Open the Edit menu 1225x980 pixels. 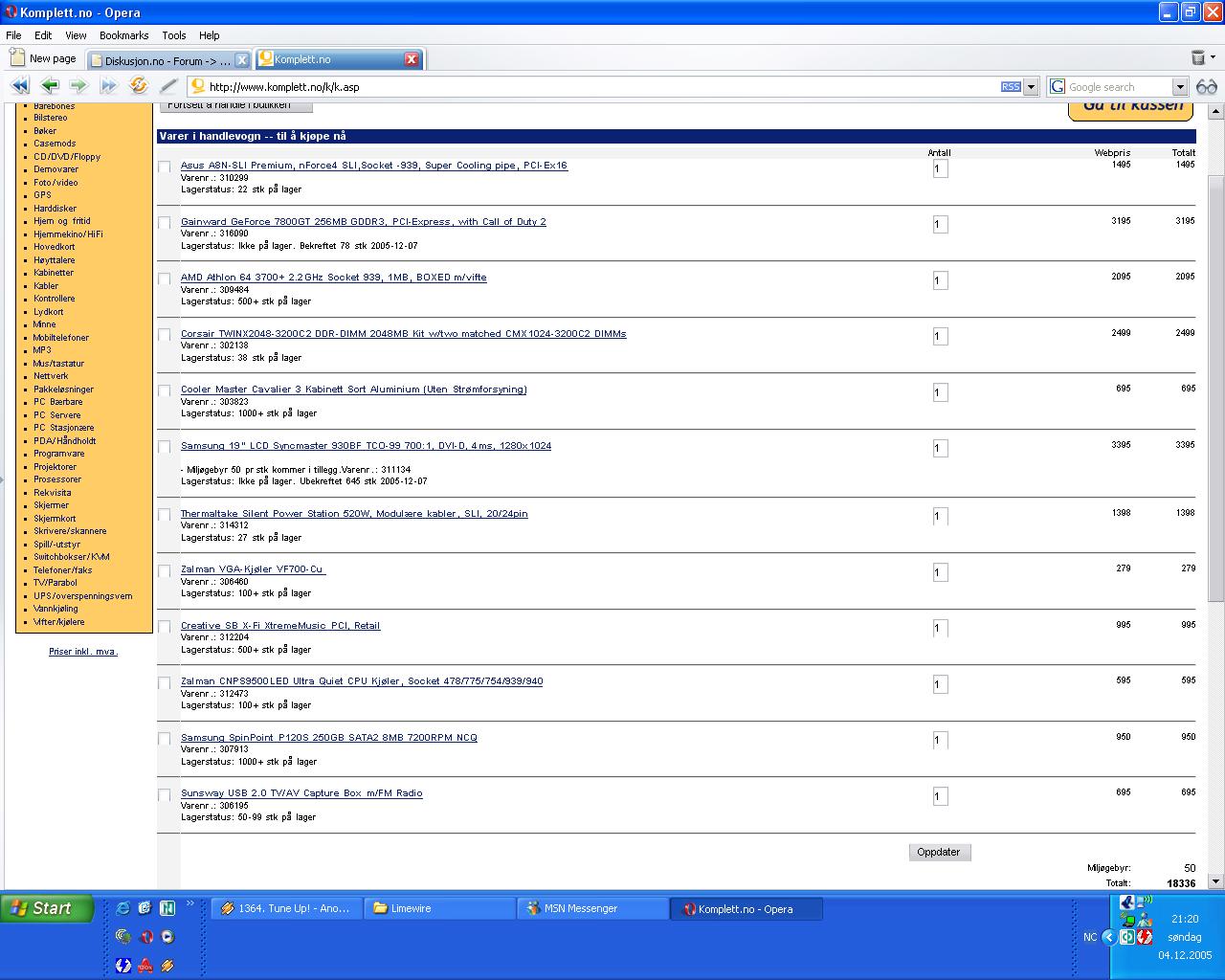point(43,35)
